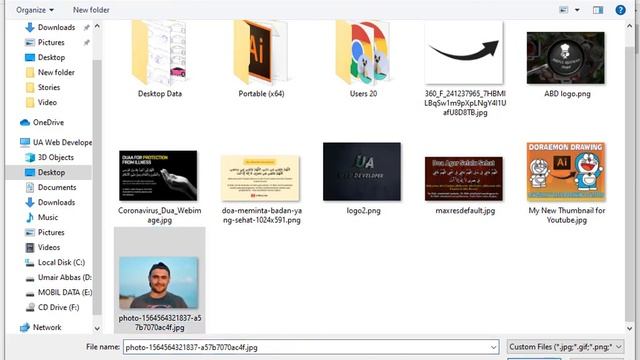Open the Custom Files type filter dropdown

point(565,347)
